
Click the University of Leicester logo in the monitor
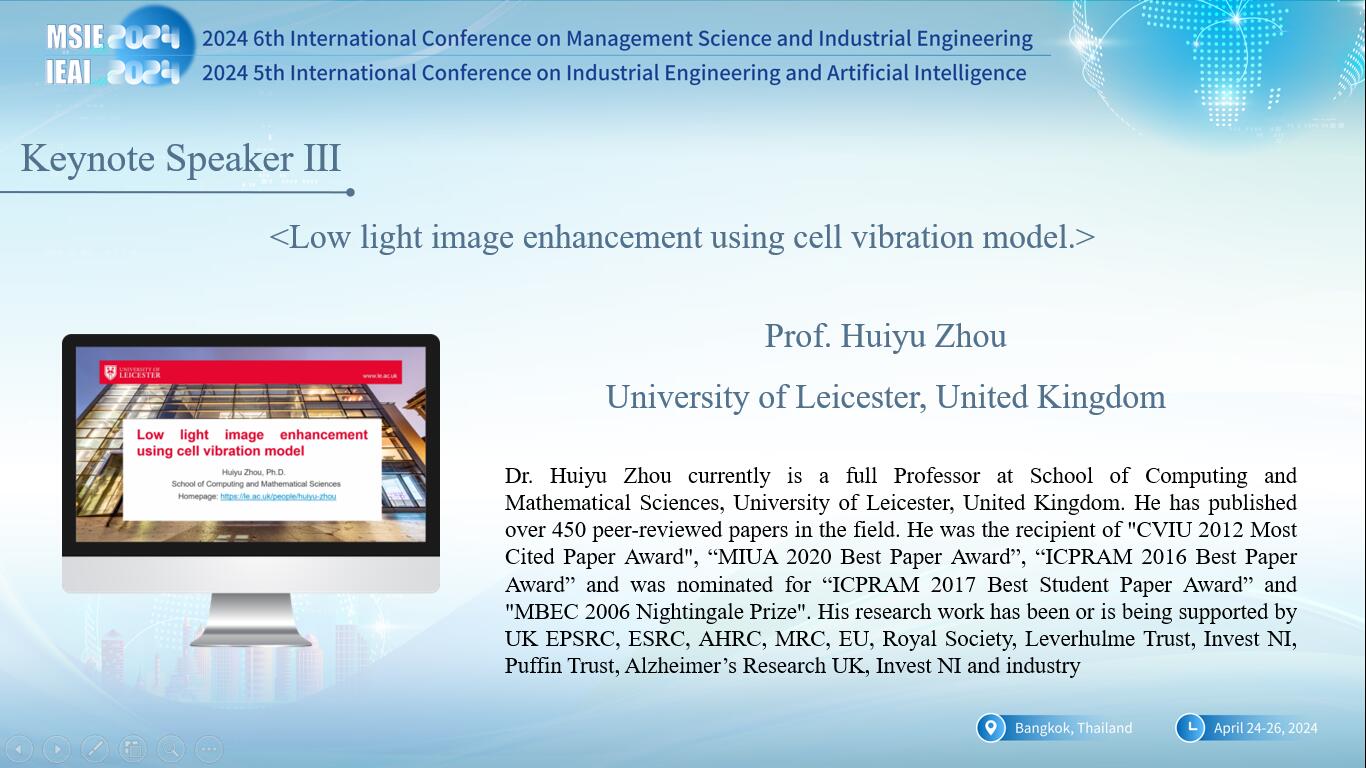click(132, 373)
